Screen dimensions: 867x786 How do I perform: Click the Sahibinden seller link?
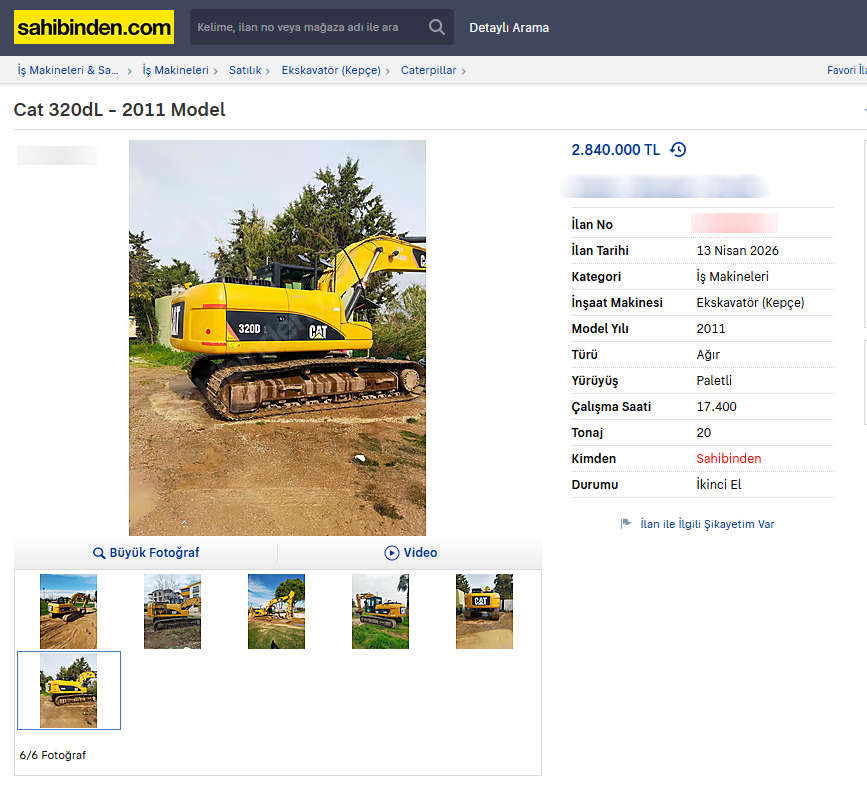coord(728,459)
